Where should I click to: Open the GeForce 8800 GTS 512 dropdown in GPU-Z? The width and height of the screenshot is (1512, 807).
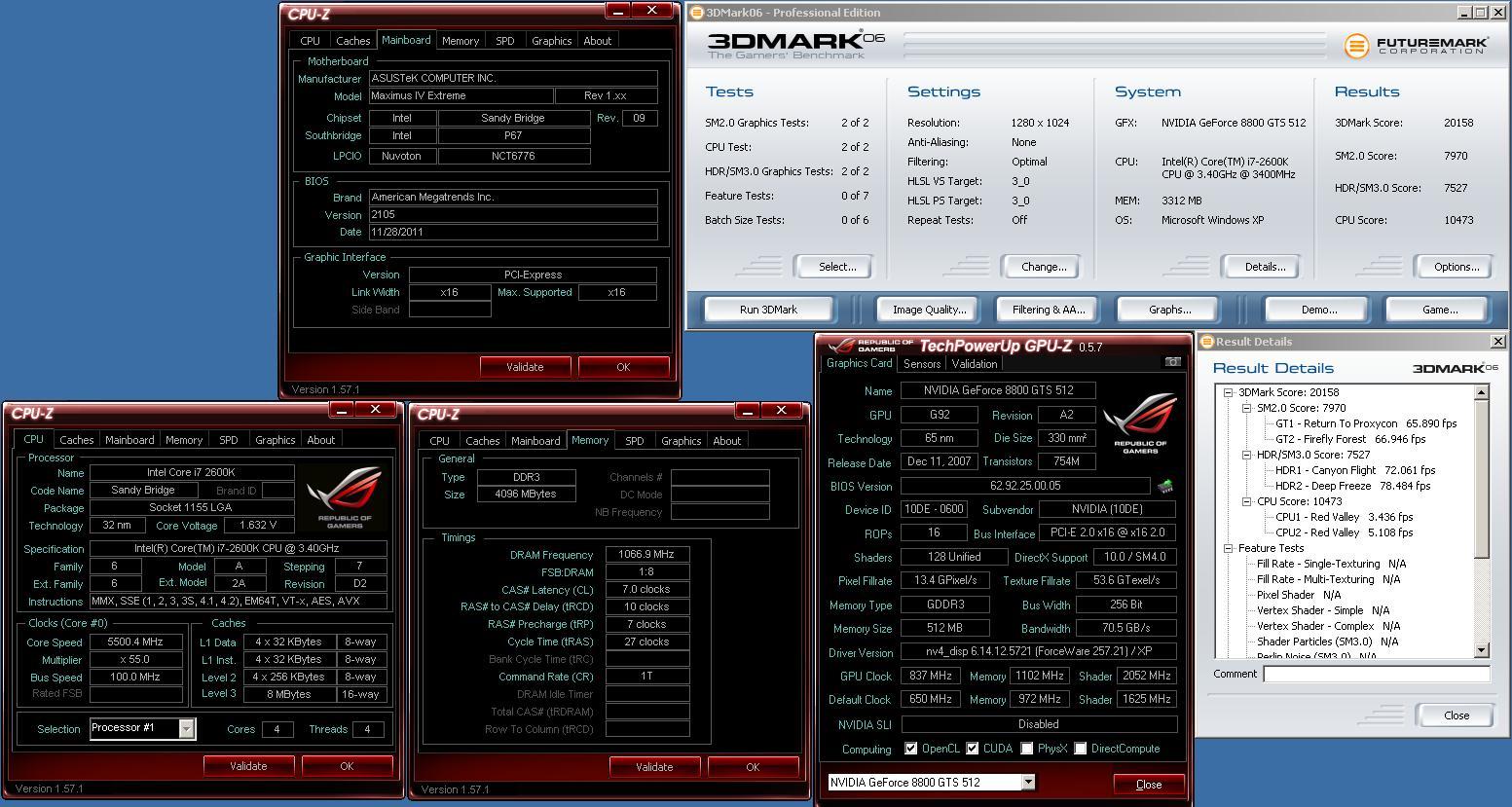click(x=1027, y=783)
